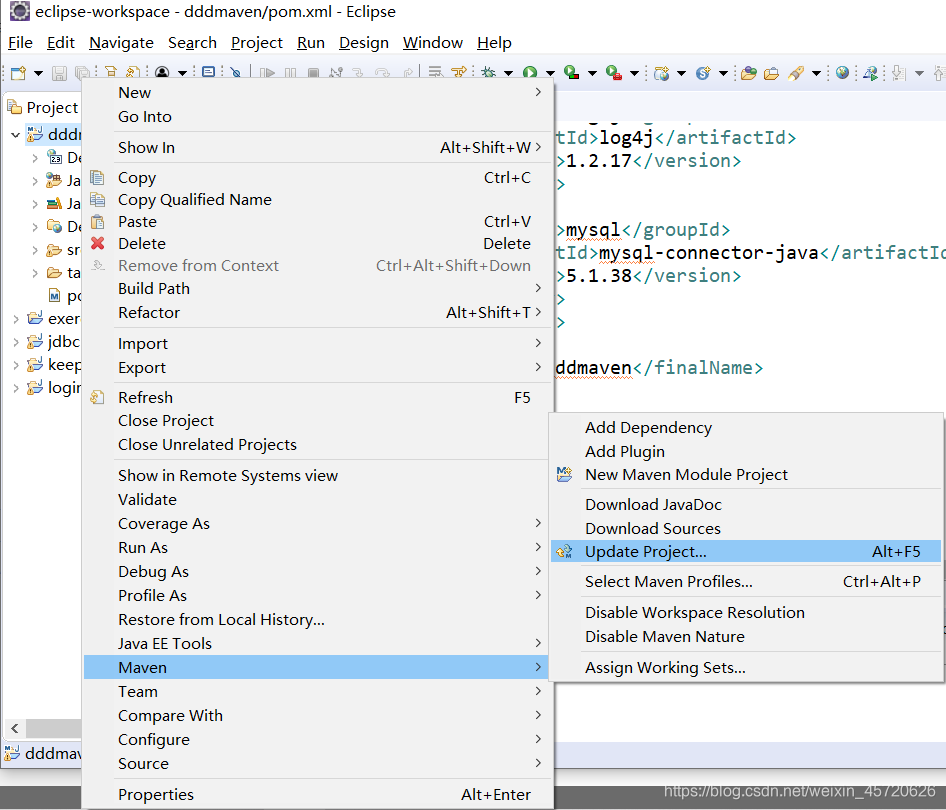The width and height of the screenshot is (946, 810).
Task: Click the Save disk icon in the toolbar
Action: (59, 74)
